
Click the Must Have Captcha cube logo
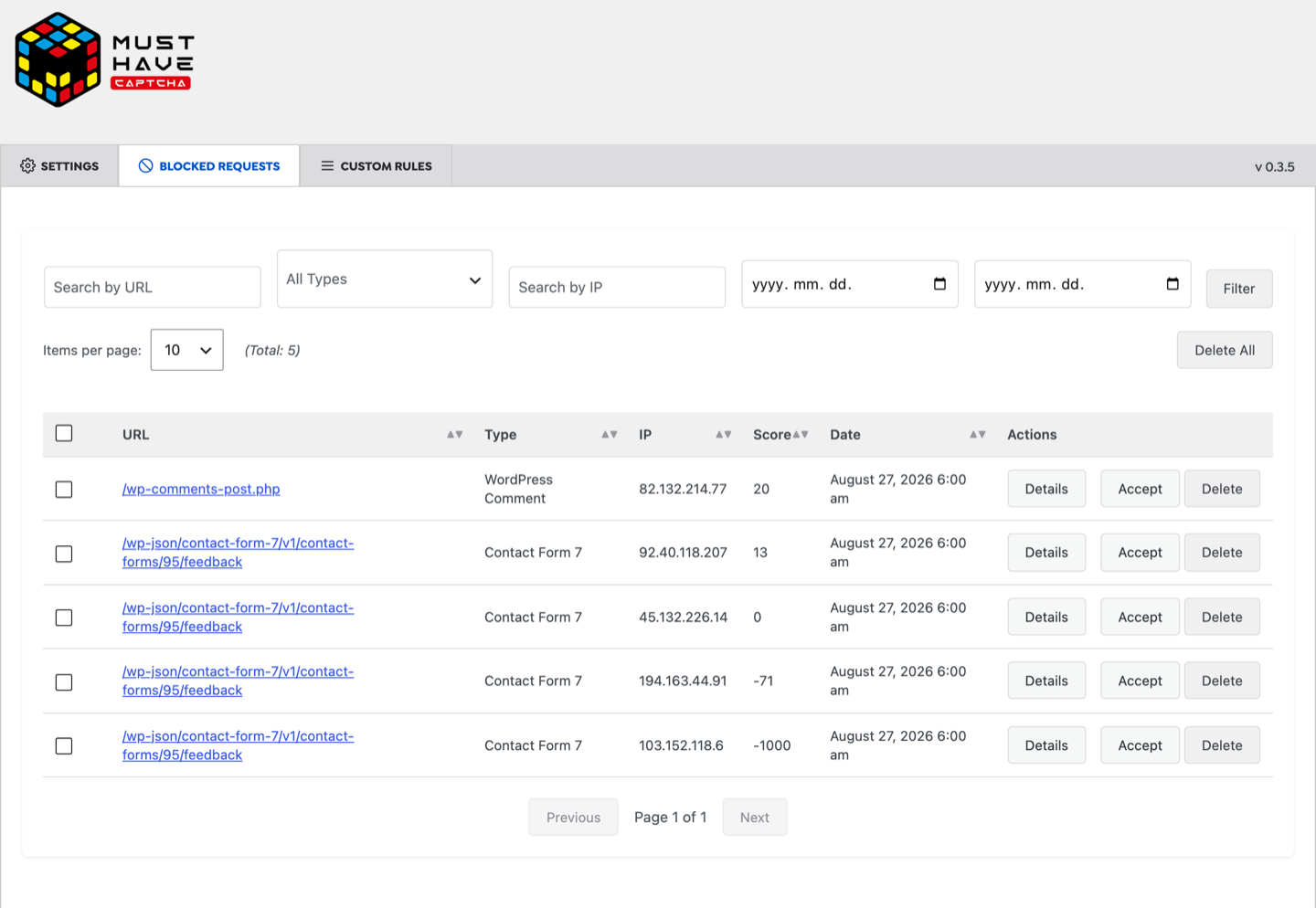tap(58, 59)
